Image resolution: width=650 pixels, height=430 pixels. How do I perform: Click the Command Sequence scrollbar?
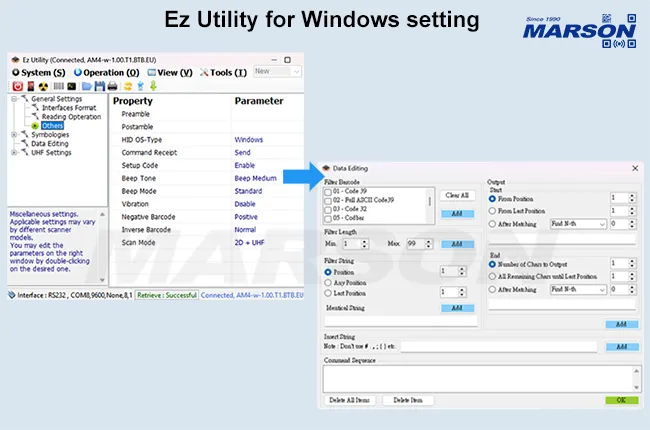[636, 379]
